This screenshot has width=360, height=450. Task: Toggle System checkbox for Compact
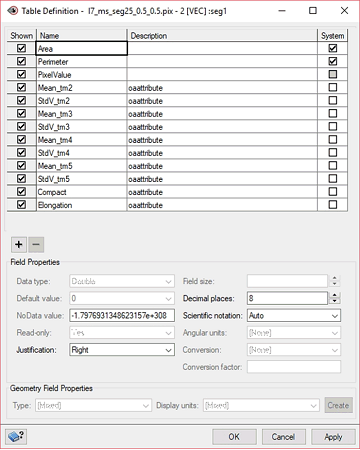333,191
